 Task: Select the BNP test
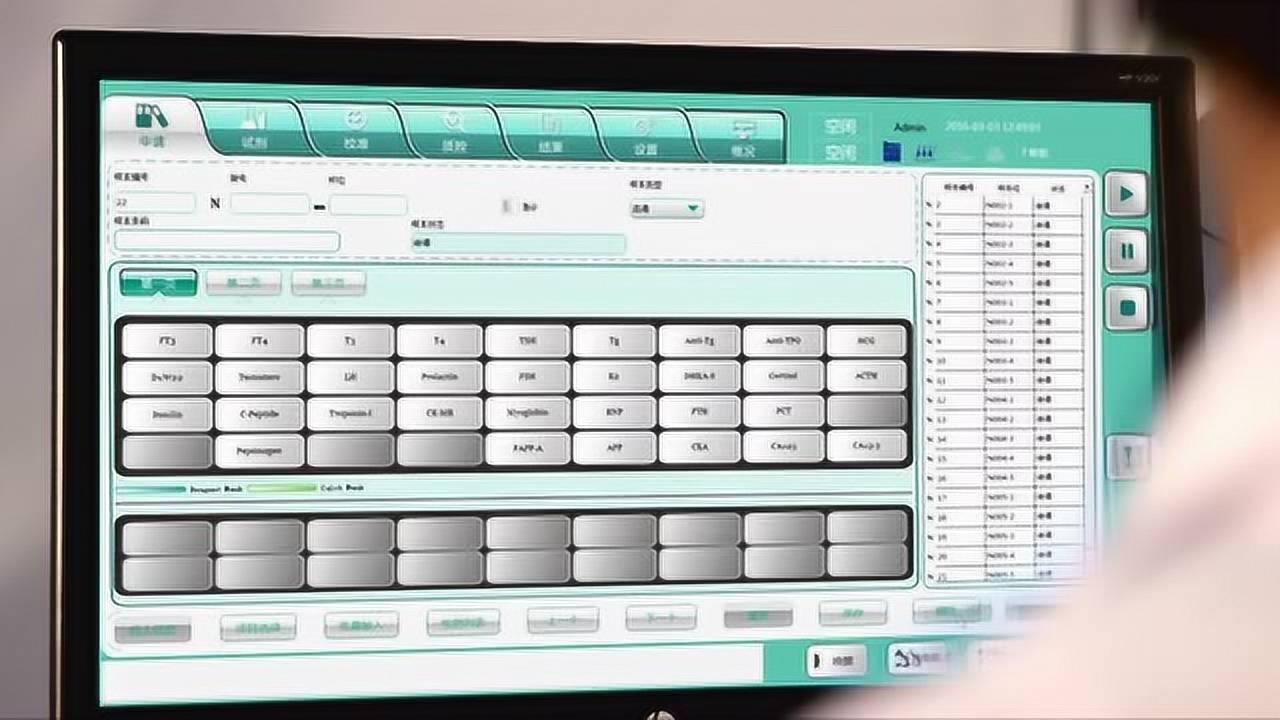click(x=614, y=412)
